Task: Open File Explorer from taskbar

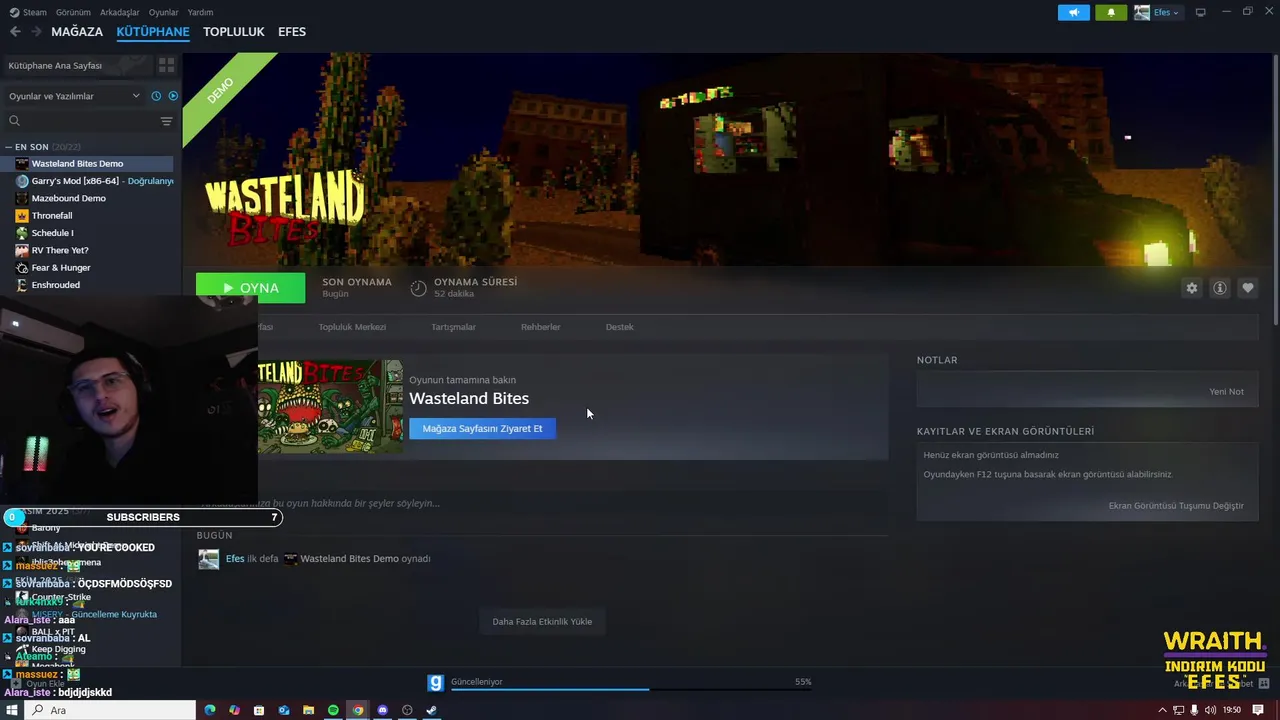Action: (x=308, y=710)
